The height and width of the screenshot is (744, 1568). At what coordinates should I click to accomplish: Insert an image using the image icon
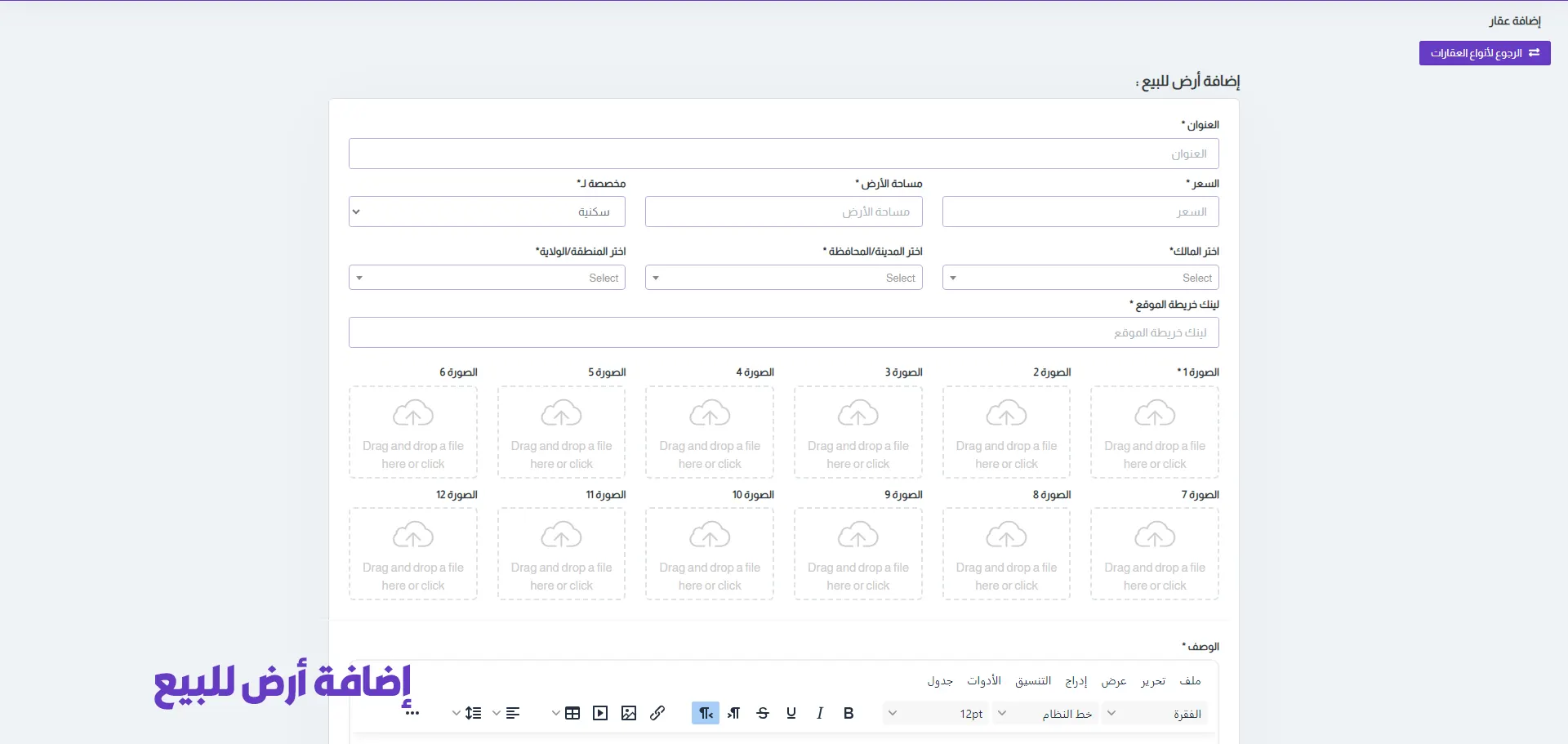coord(629,713)
